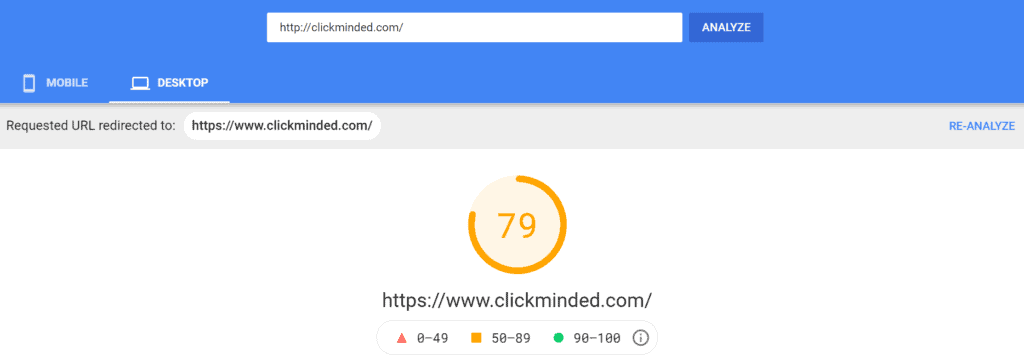The height and width of the screenshot is (364, 1024).
Task: Click the red triangle legend marker
Action: point(402,338)
